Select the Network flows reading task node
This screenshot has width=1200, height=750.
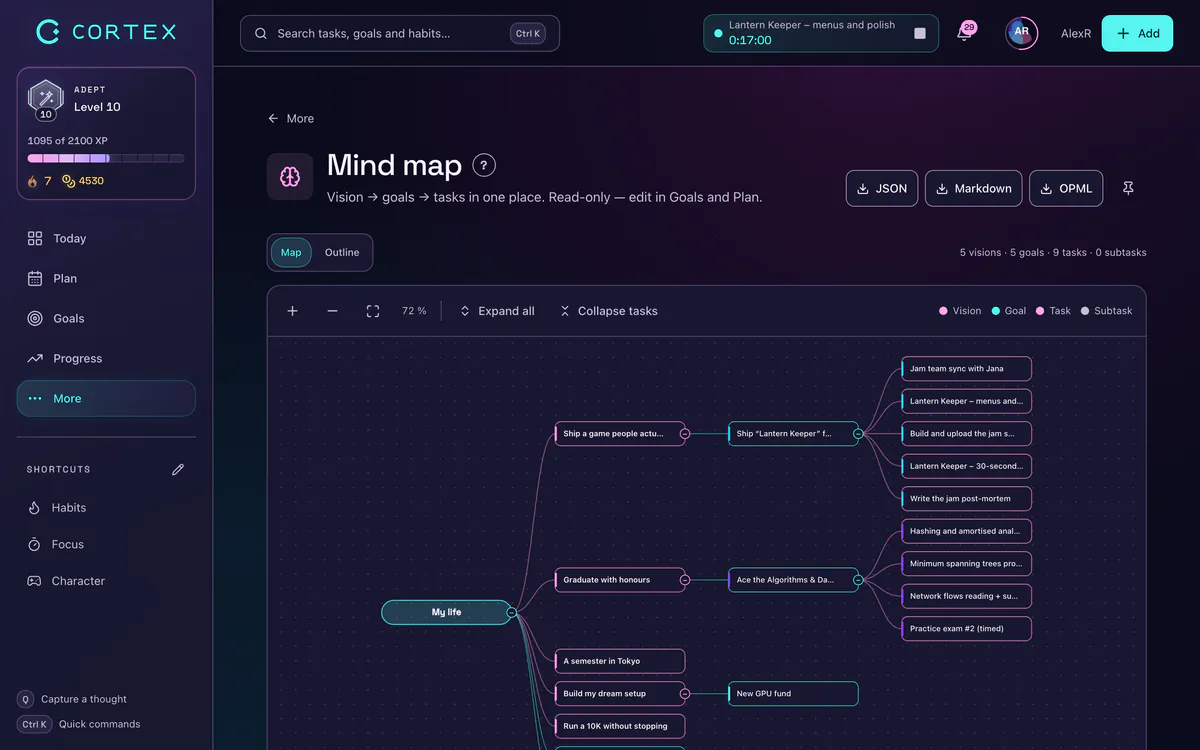tap(966, 596)
